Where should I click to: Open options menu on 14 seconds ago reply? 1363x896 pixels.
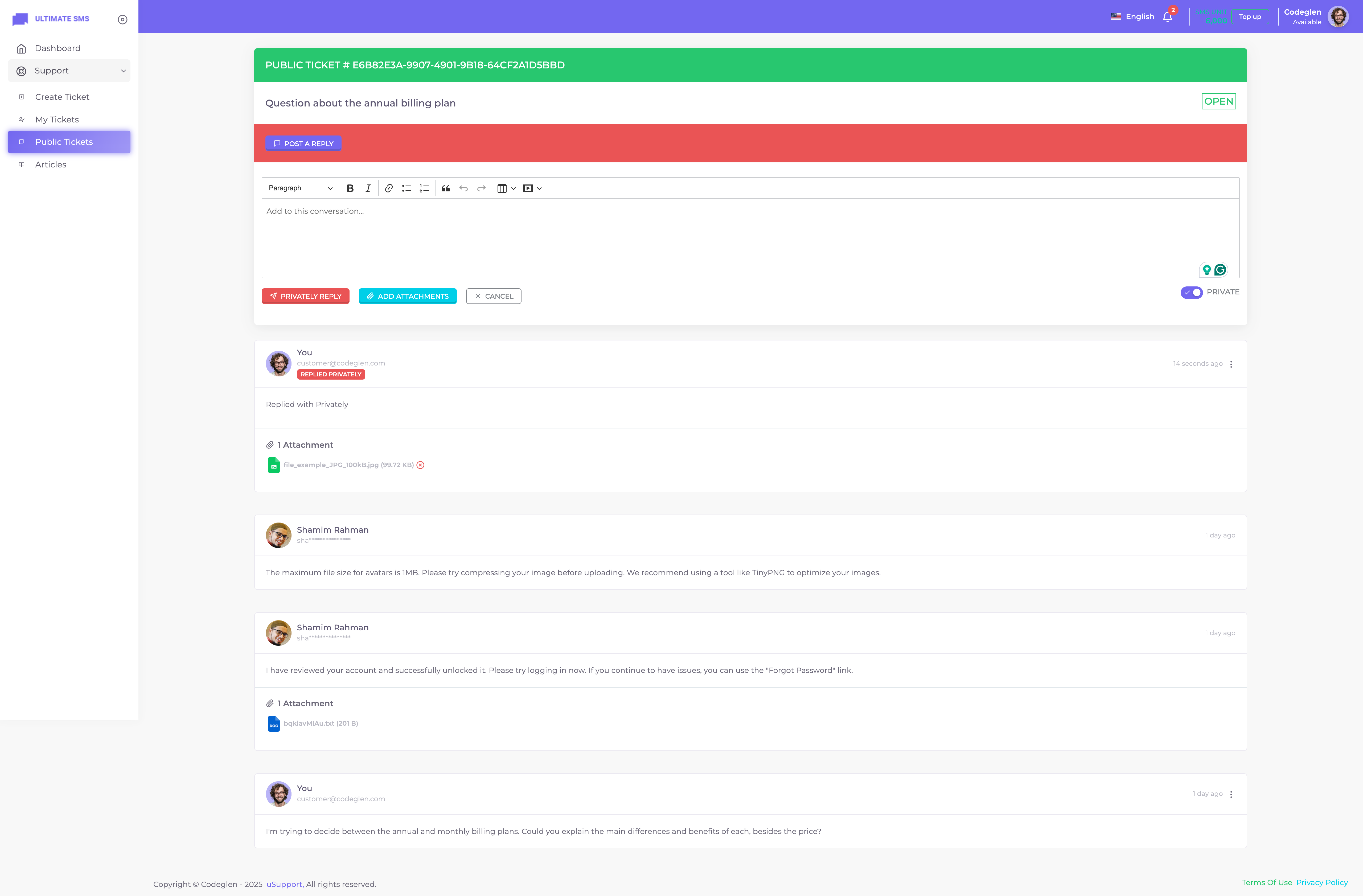(x=1231, y=364)
